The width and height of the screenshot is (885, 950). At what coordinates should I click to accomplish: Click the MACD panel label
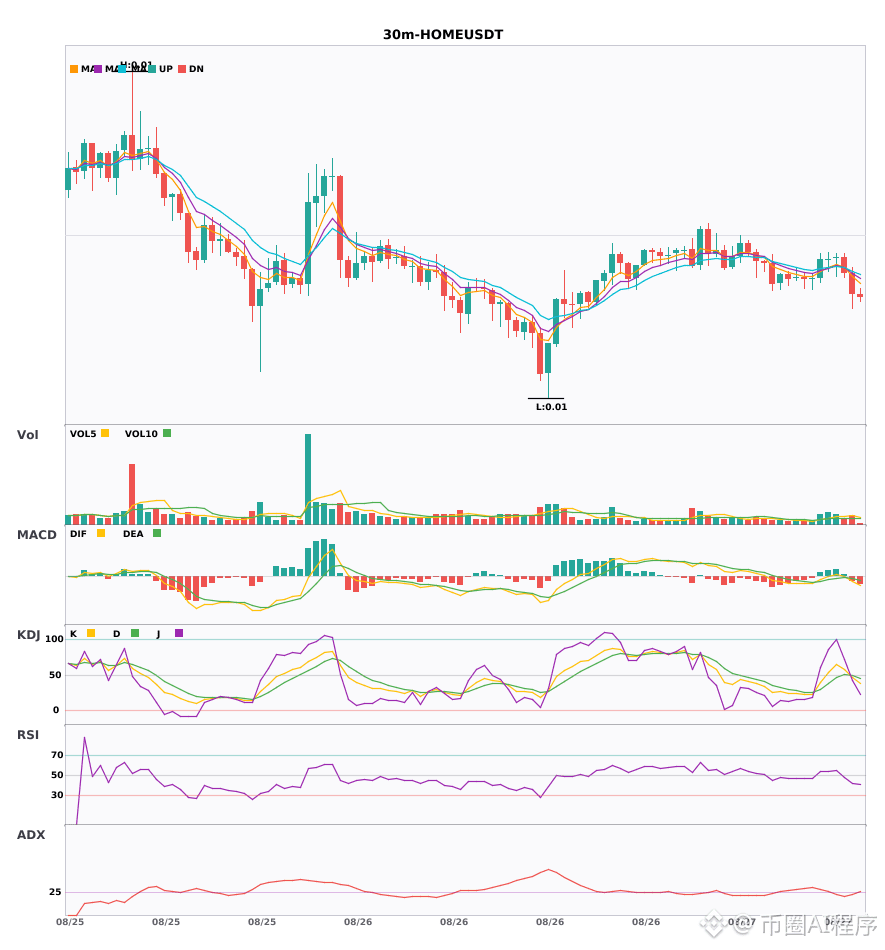pyautogui.click(x=36, y=535)
